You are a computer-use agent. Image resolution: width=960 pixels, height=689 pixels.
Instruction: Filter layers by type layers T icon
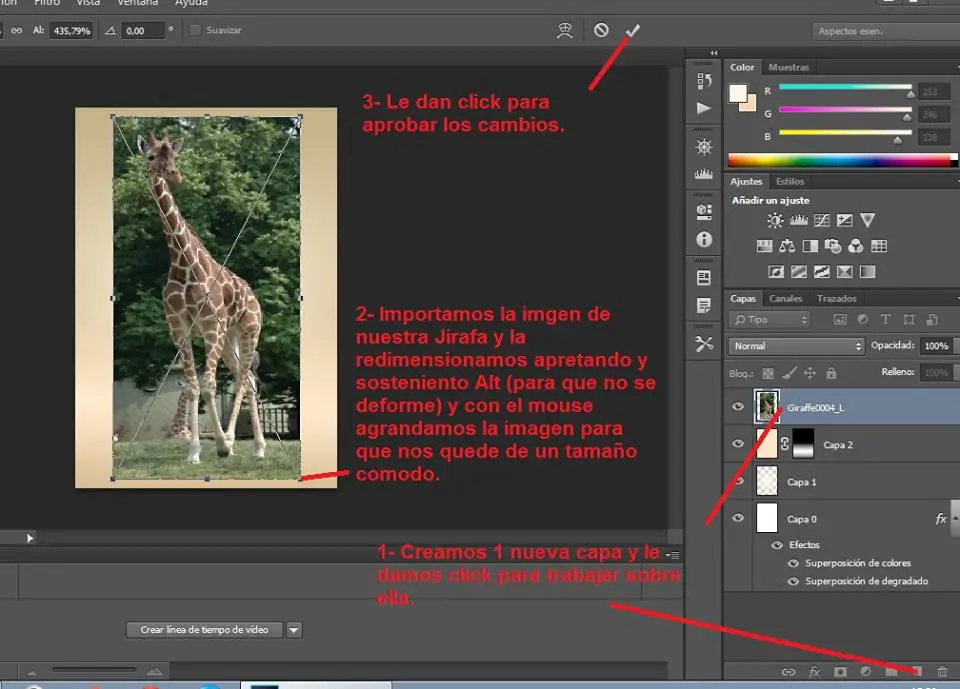click(885, 319)
